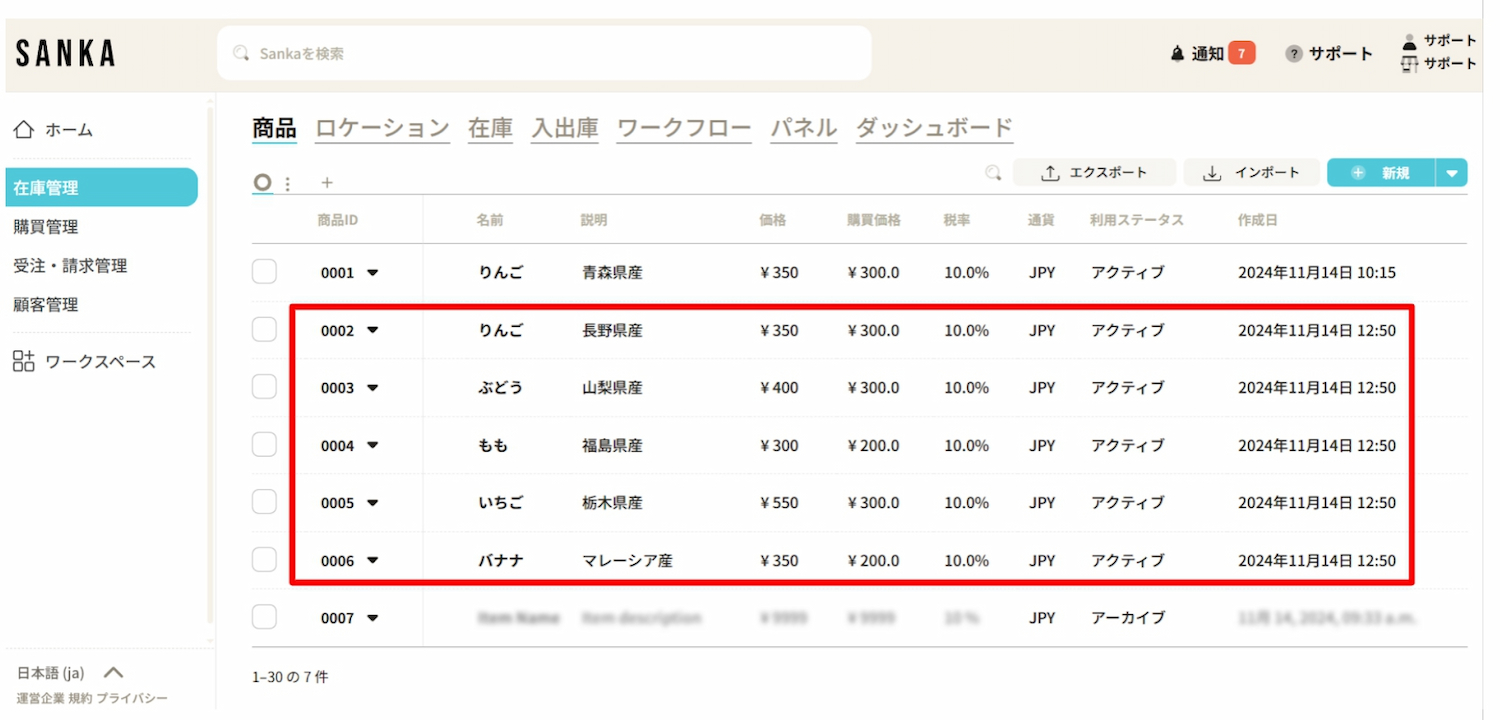The width and height of the screenshot is (1500, 720).
Task: Check the checkbox for product 0001
Action: [264, 272]
